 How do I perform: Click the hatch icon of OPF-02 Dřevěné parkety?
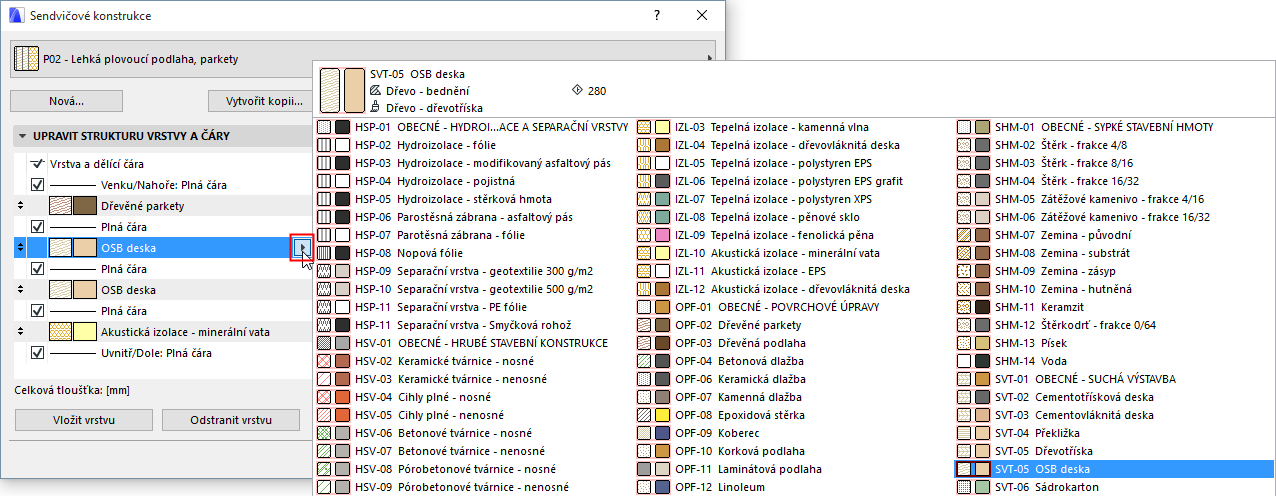(644, 325)
